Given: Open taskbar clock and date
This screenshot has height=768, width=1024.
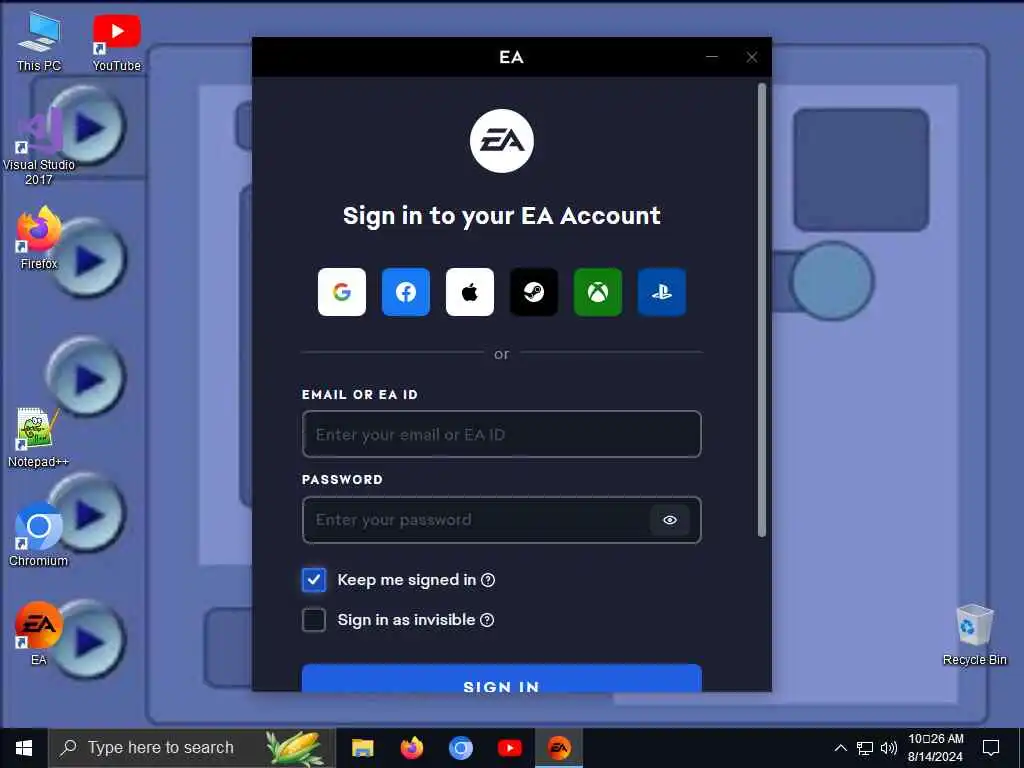Looking at the screenshot, I should pyautogui.click(x=935, y=748).
